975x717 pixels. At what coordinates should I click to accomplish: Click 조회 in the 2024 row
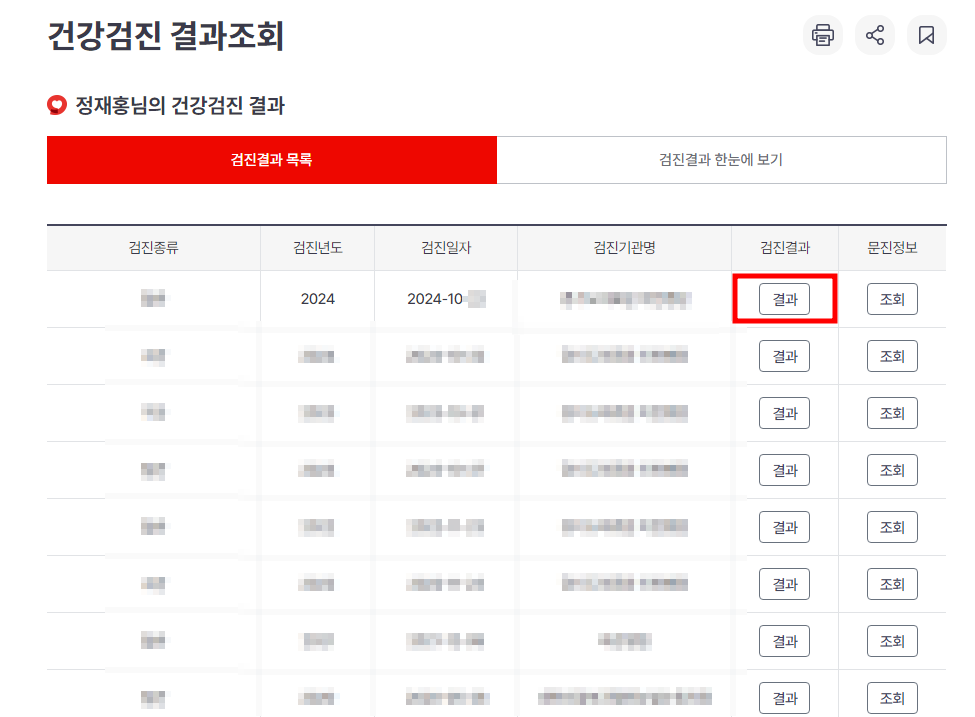(891, 298)
